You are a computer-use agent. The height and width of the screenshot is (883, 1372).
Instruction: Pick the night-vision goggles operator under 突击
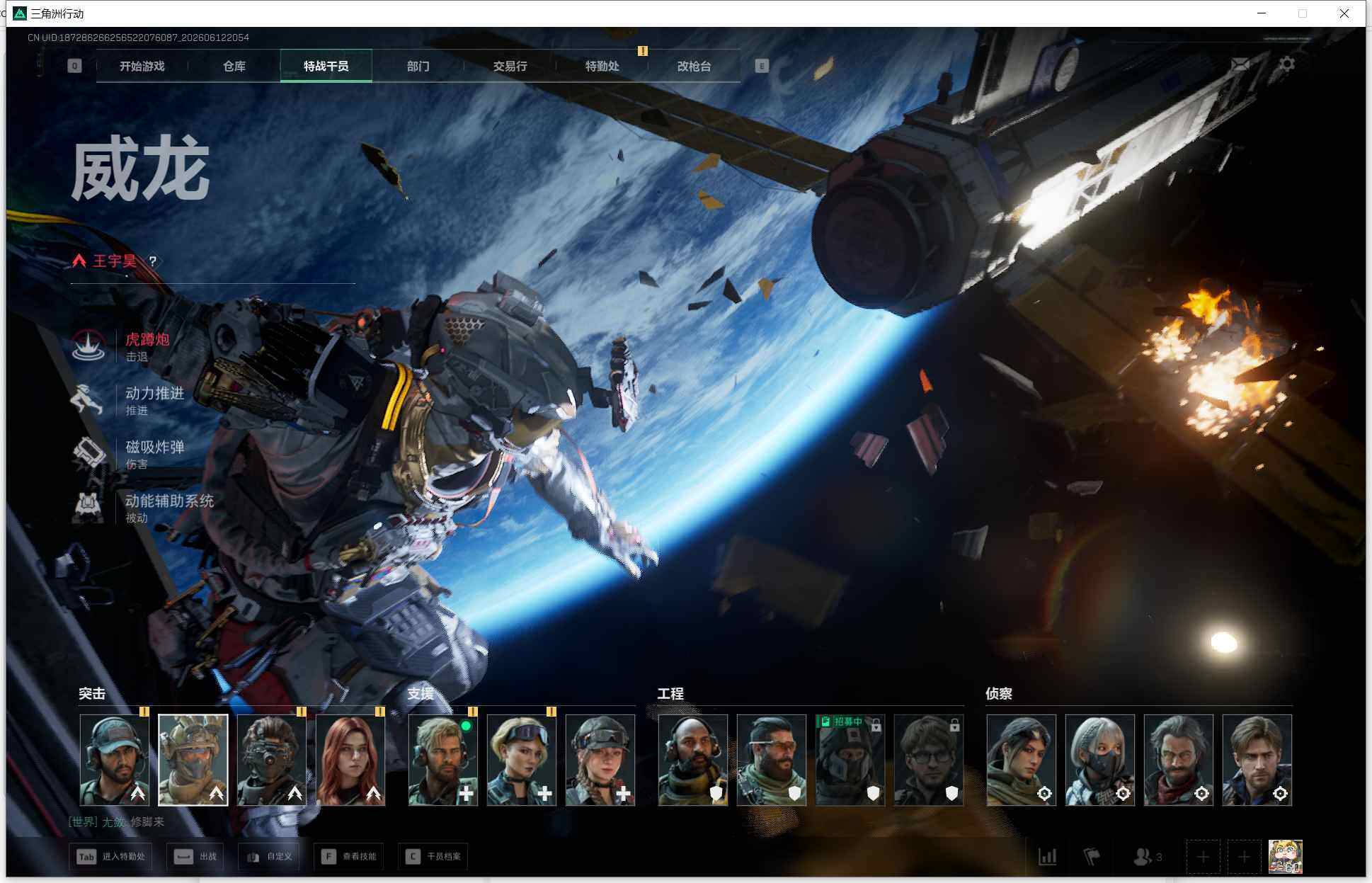coord(271,760)
